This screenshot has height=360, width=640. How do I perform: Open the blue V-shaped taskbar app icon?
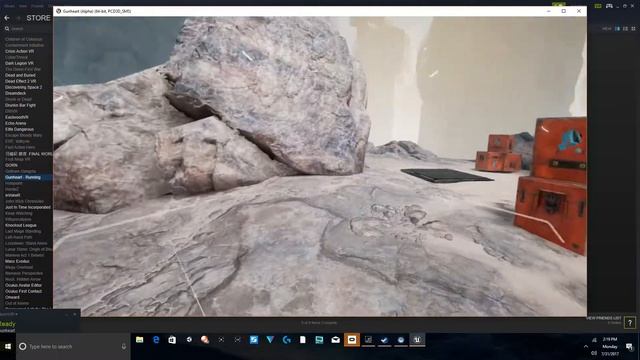tap(270, 340)
